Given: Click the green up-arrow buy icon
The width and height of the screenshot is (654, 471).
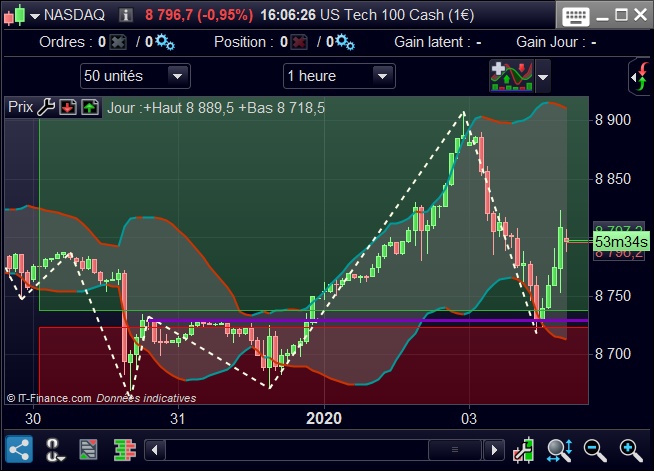Looking at the screenshot, I should [x=90, y=107].
